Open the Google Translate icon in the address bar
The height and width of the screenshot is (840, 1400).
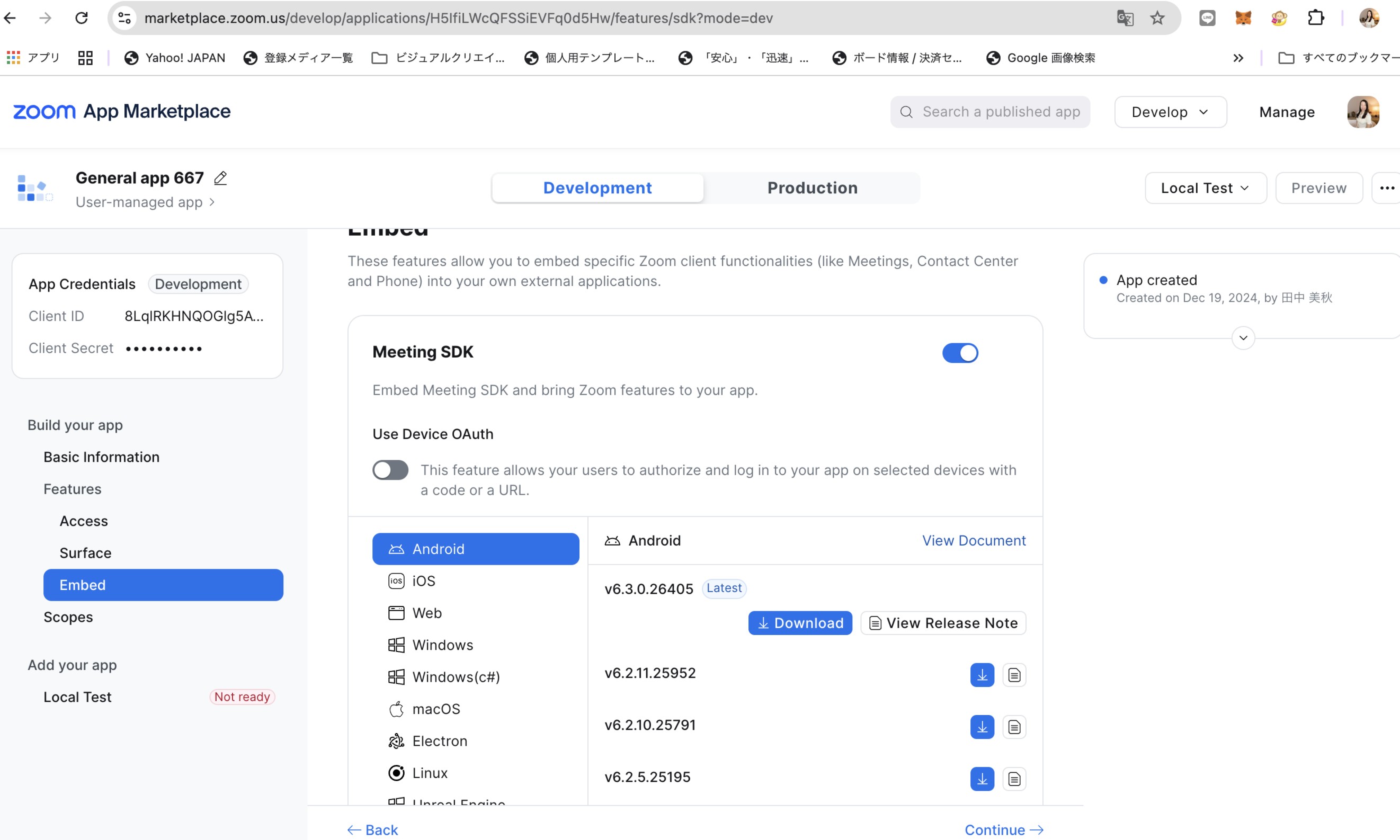pos(1125,18)
